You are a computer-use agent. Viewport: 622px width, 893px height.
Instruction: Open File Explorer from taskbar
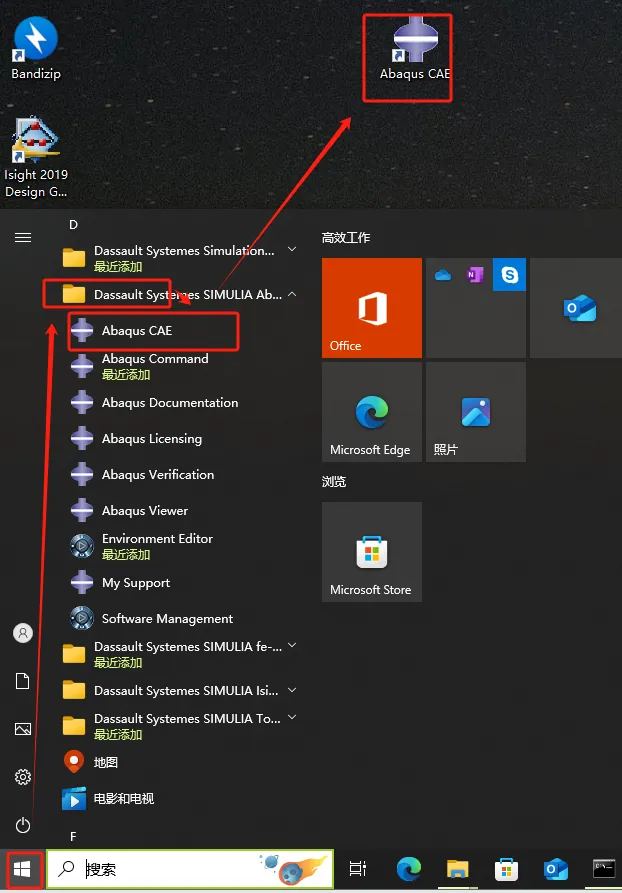click(457, 869)
